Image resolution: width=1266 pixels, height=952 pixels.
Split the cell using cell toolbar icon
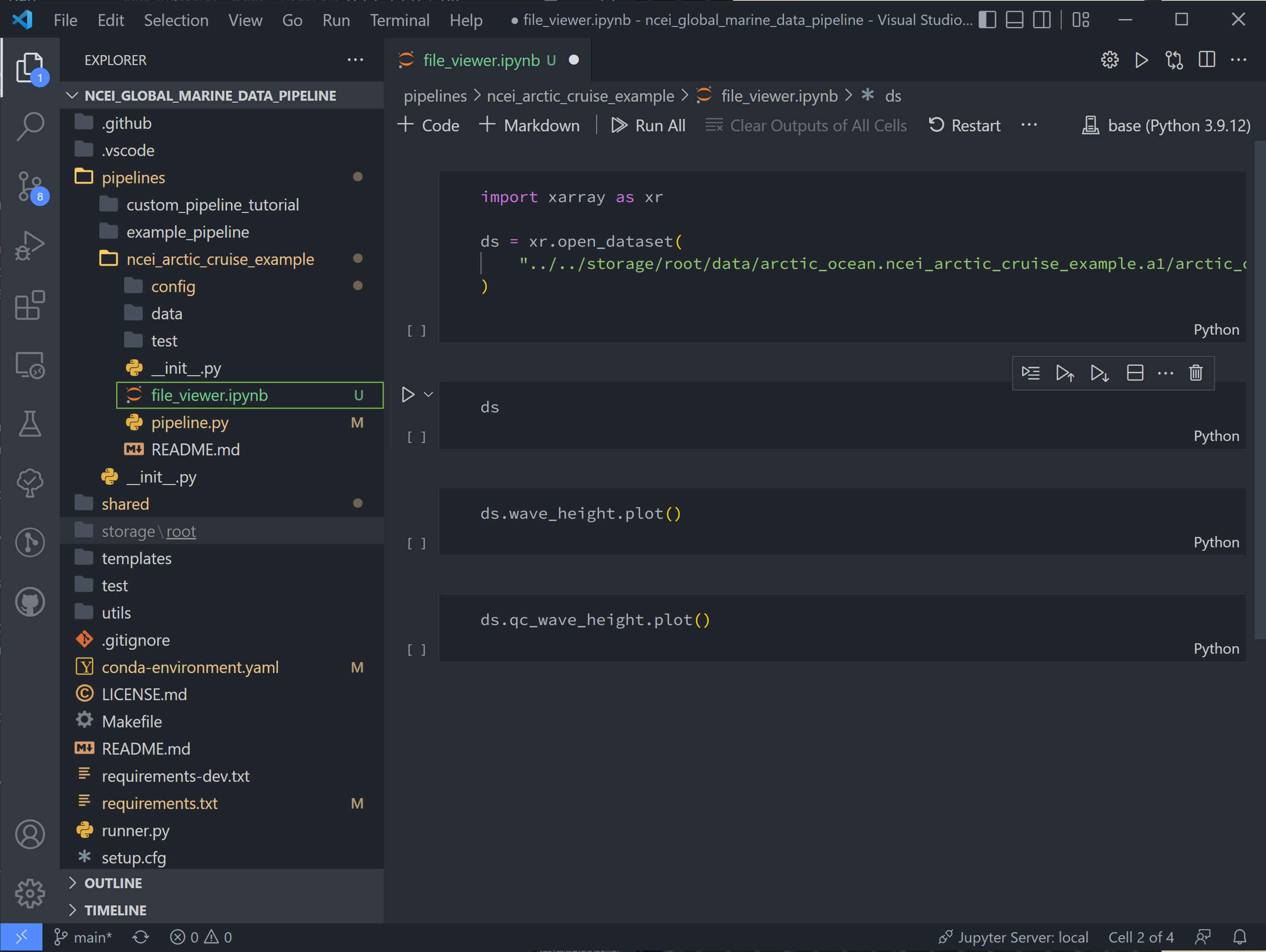[1135, 373]
